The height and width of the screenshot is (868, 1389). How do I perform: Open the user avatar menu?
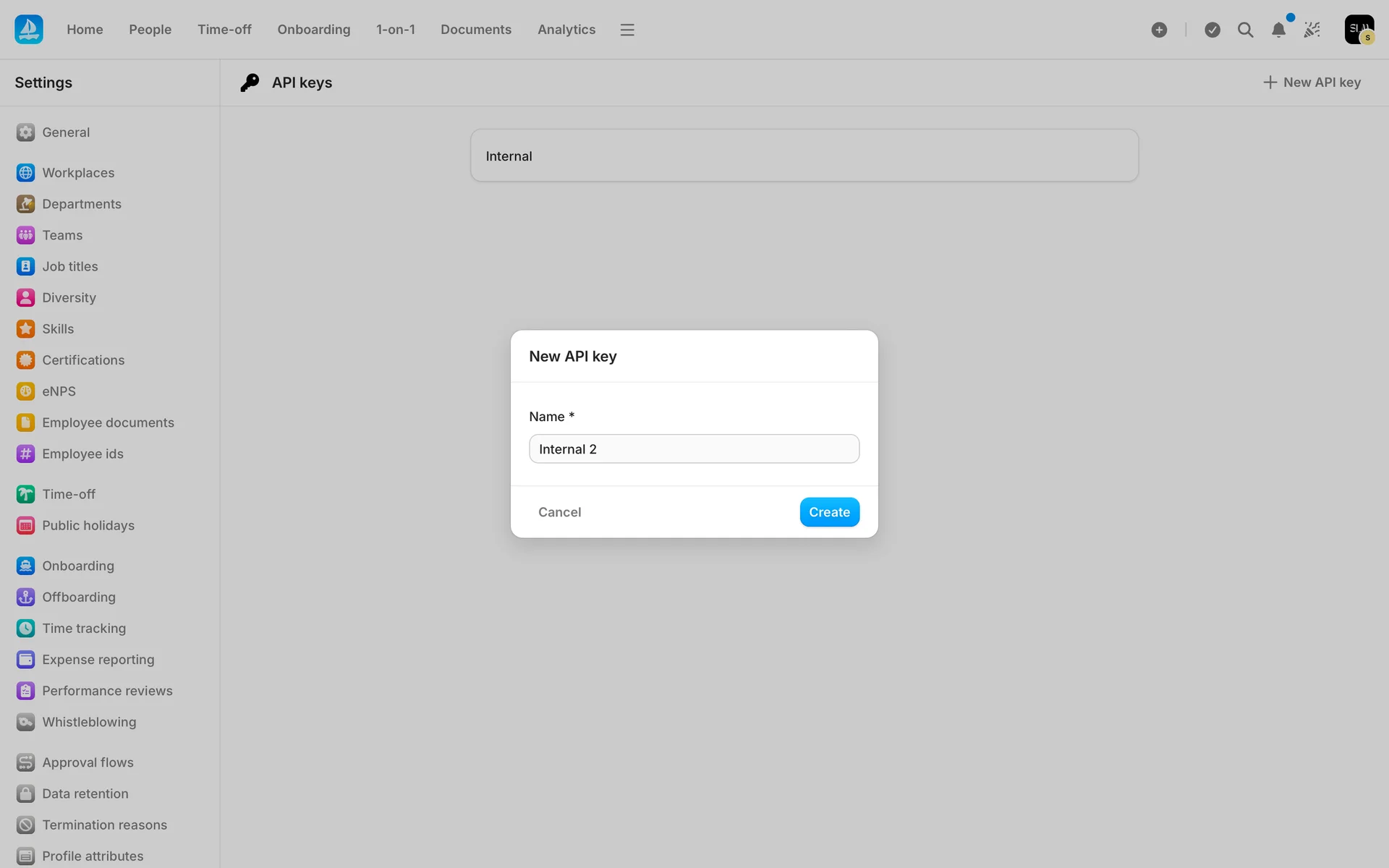click(1359, 30)
